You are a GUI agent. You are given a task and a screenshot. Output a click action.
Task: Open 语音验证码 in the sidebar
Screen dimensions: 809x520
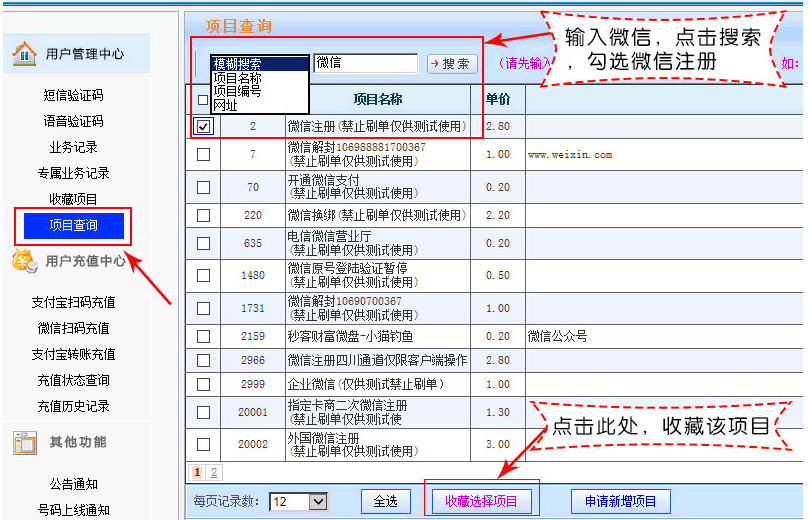73,121
